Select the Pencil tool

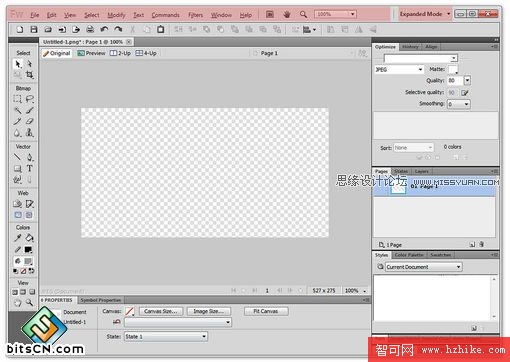(18, 122)
